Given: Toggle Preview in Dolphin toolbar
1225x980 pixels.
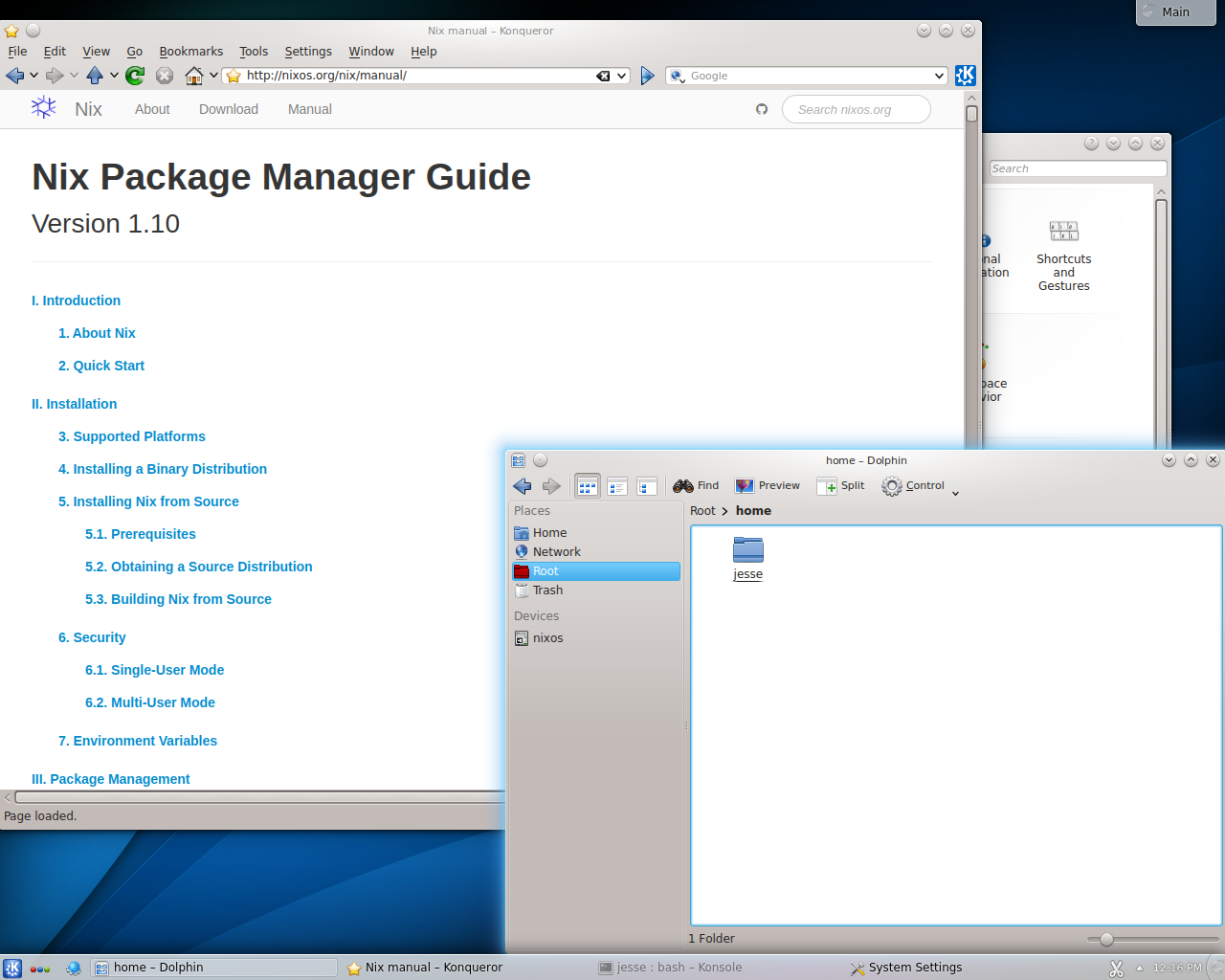Looking at the screenshot, I should click(768, 486).
